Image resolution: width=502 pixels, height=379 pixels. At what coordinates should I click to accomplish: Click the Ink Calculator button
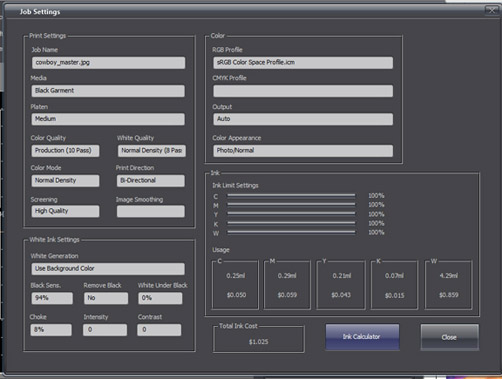pos(362,337)
